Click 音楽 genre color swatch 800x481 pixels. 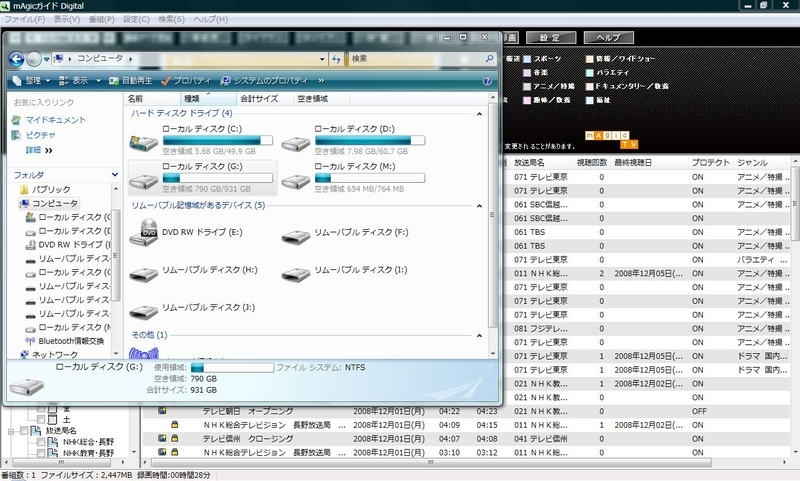528,73
